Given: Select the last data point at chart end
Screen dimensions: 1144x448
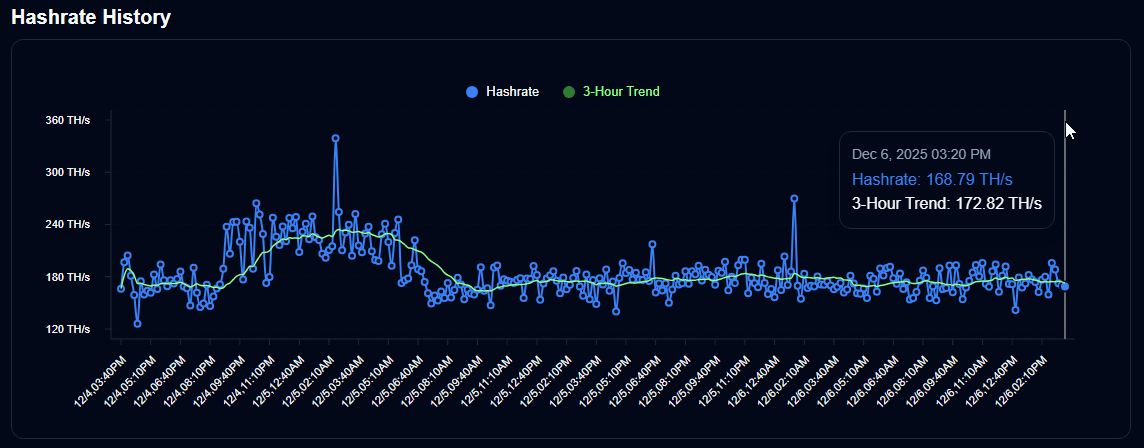Looking at the screenshot, I should pos(1065,286).
